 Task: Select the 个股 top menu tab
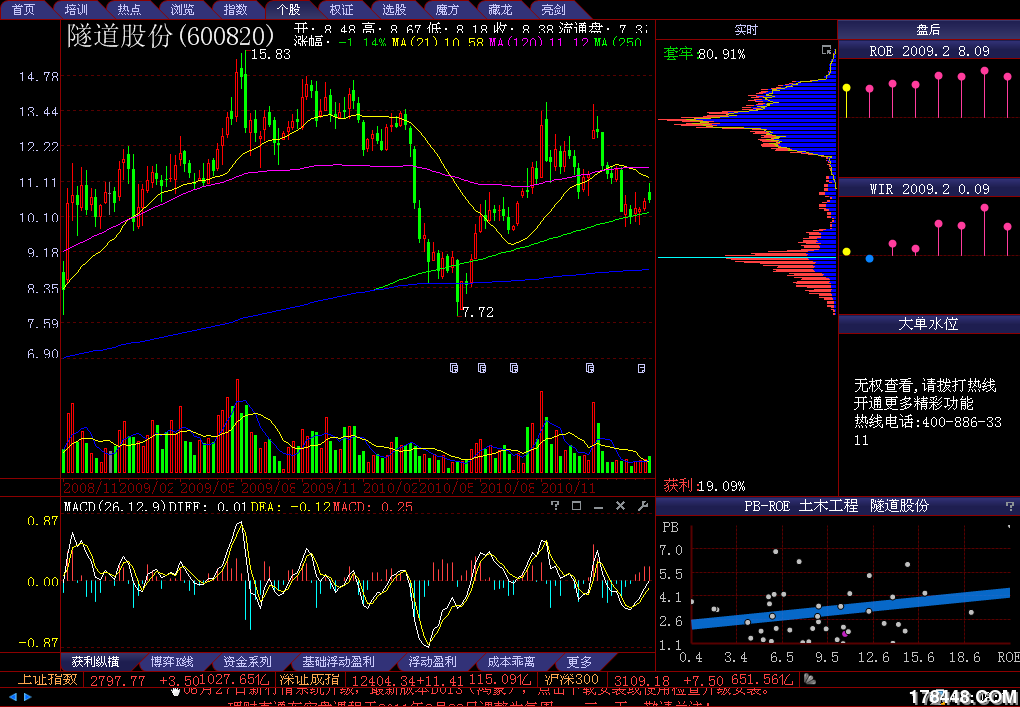(288, 9)
